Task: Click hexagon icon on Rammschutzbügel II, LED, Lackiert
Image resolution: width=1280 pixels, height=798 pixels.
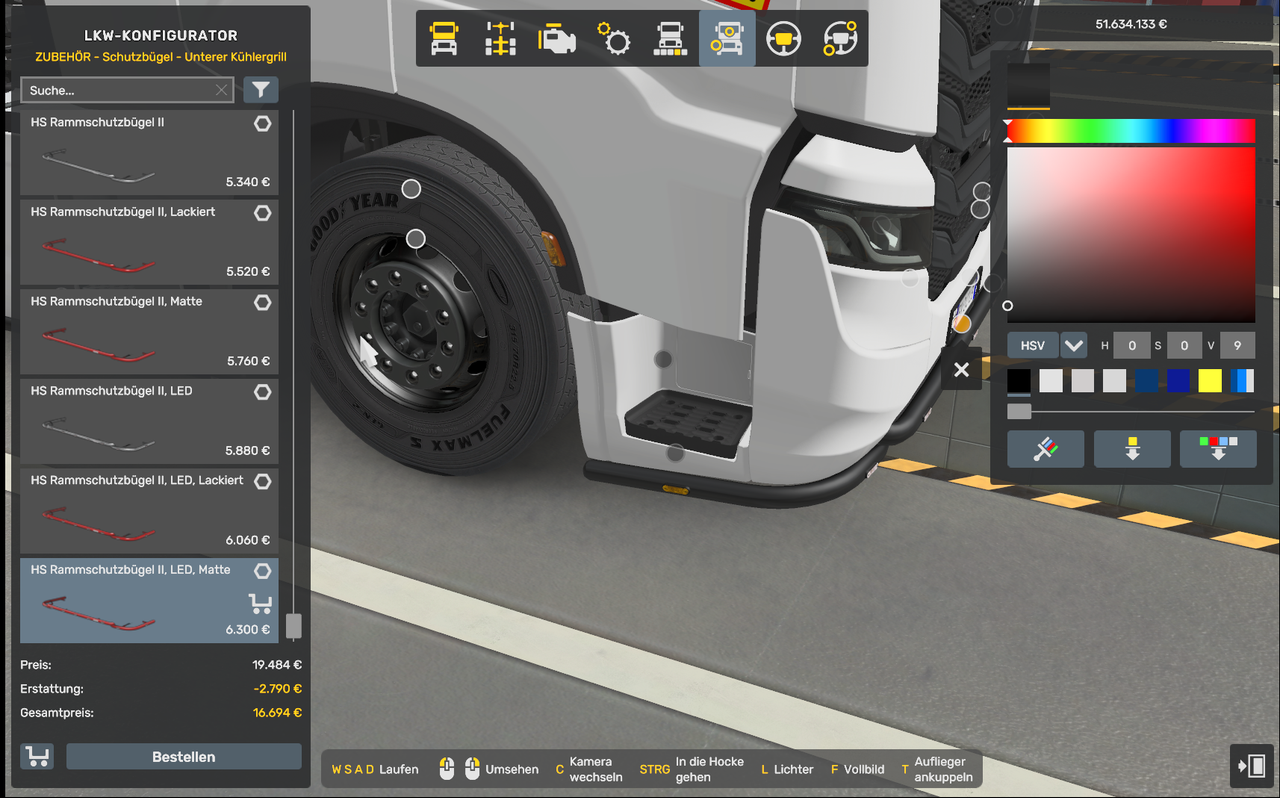Action: point(262,481)
